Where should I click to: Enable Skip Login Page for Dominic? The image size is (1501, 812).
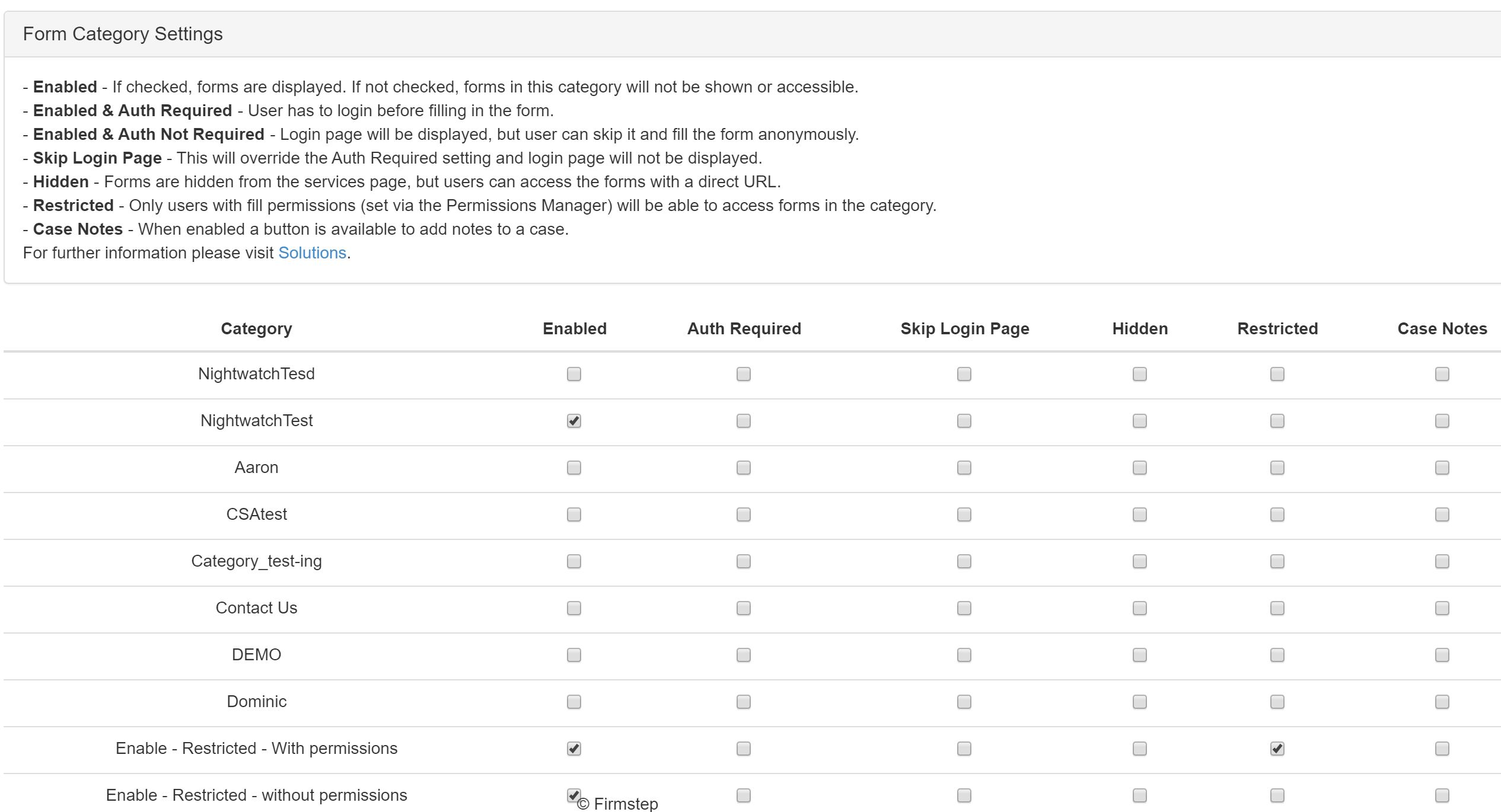(x=964, y=702)
